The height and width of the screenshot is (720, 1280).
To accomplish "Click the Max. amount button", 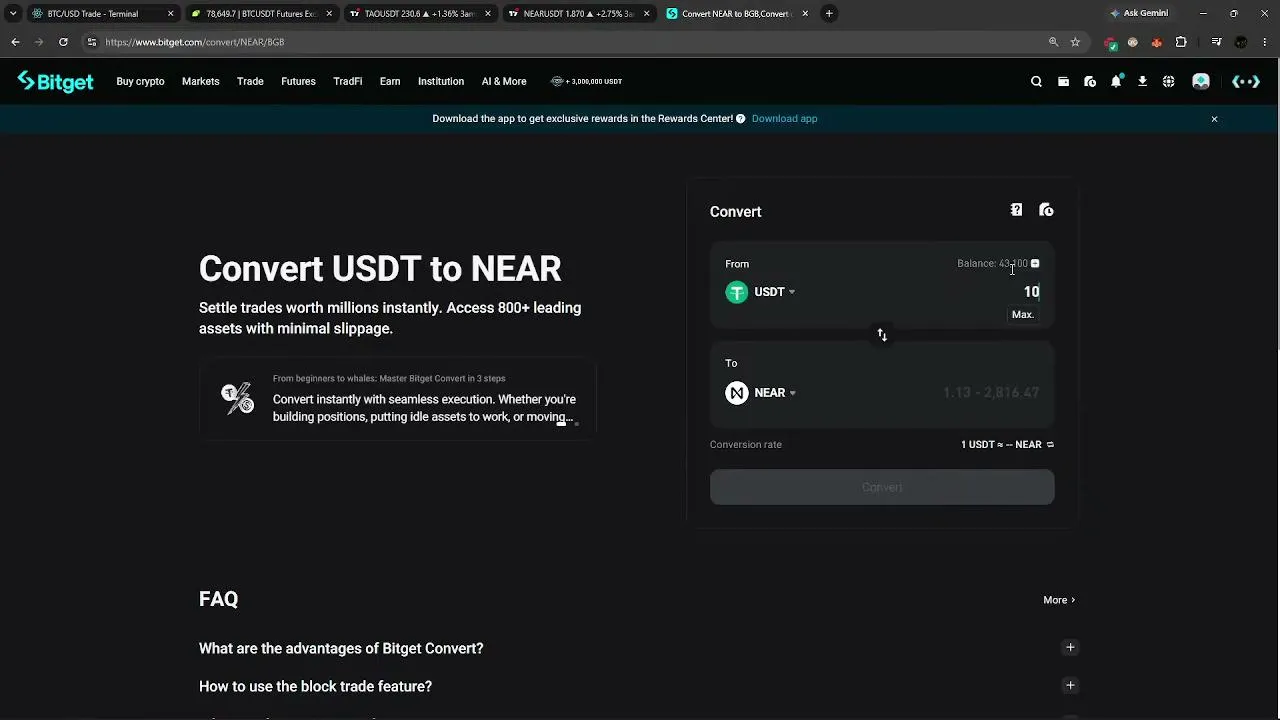I will click(1023, 315).
